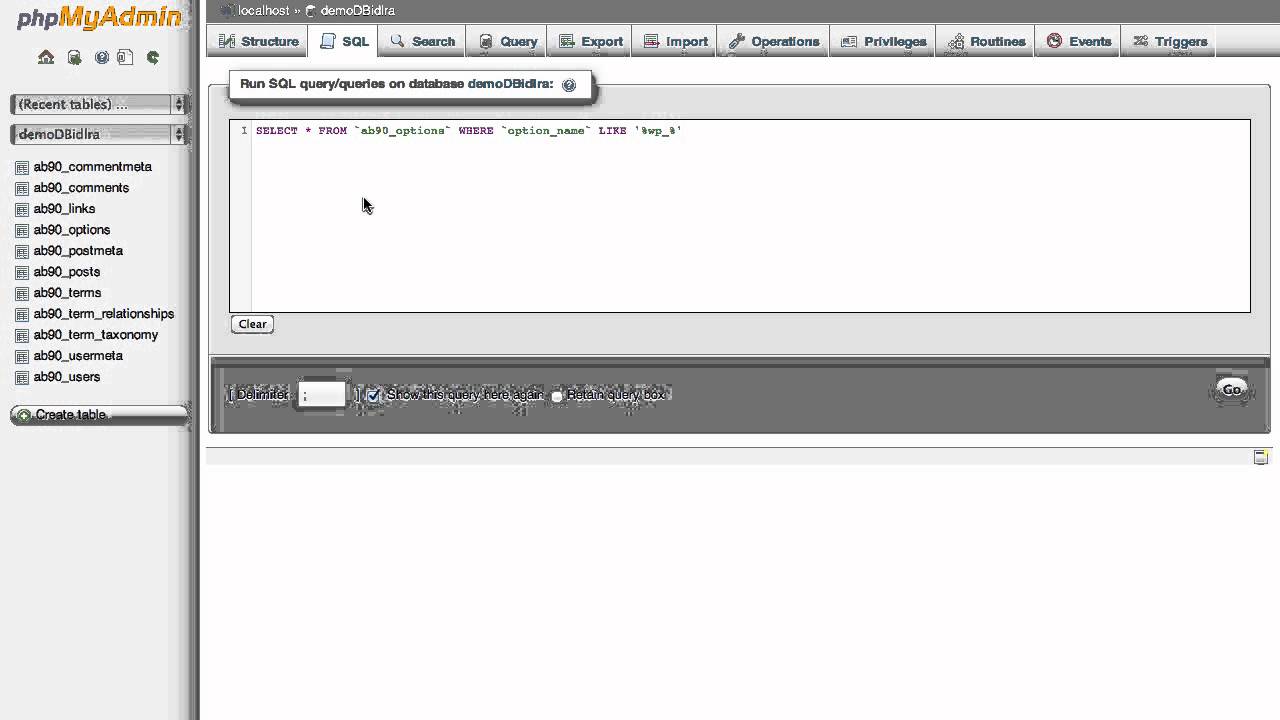The width and height of the screenshot is (1280, 720).
Task: Open the Privileges tab
Action: pyautogui.click(x=883, y=41)
